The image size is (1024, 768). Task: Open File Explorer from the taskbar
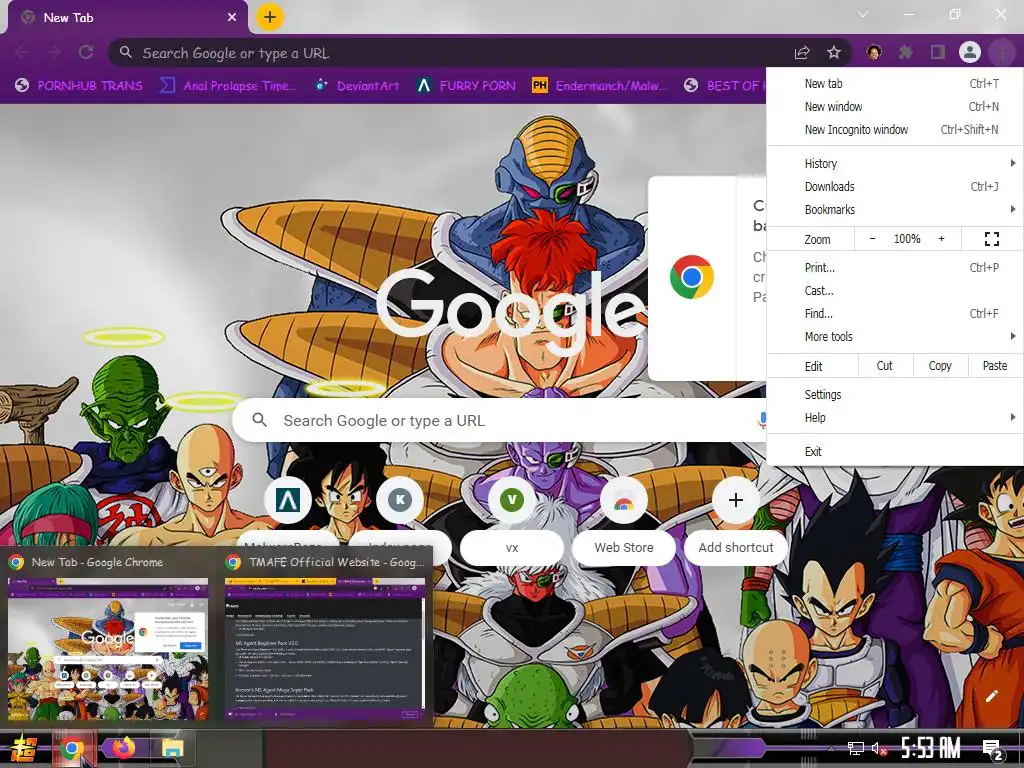(x=172, y=748)
